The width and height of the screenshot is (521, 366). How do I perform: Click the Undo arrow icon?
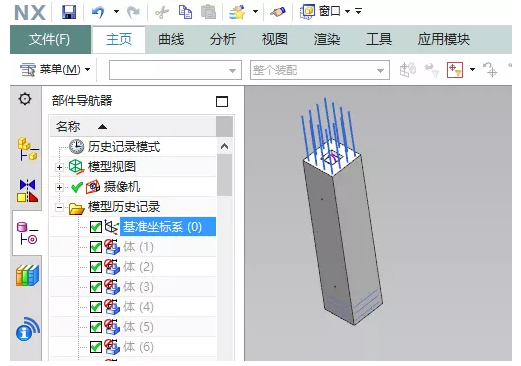point(98,12)
